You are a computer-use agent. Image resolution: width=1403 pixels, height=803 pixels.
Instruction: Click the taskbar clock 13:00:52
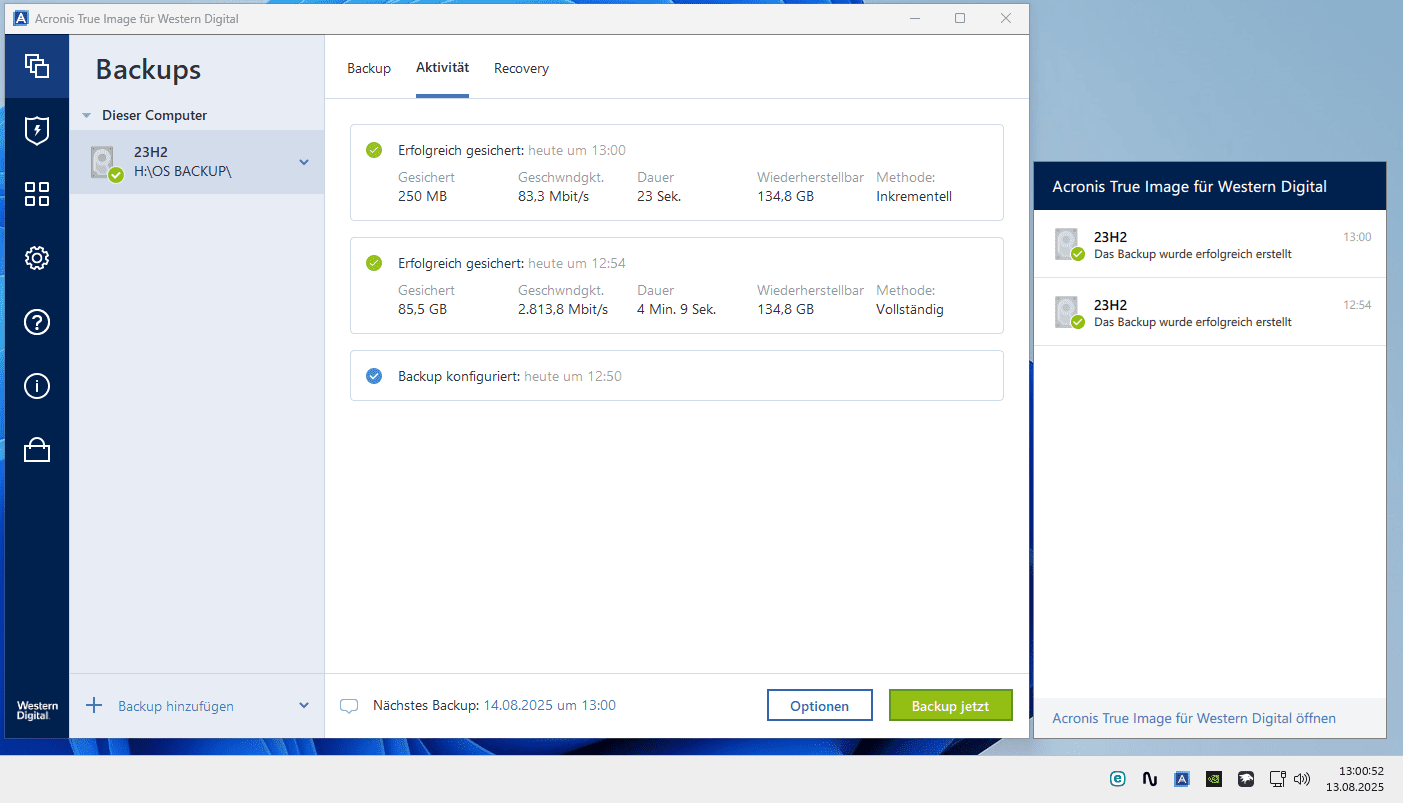1360,771
